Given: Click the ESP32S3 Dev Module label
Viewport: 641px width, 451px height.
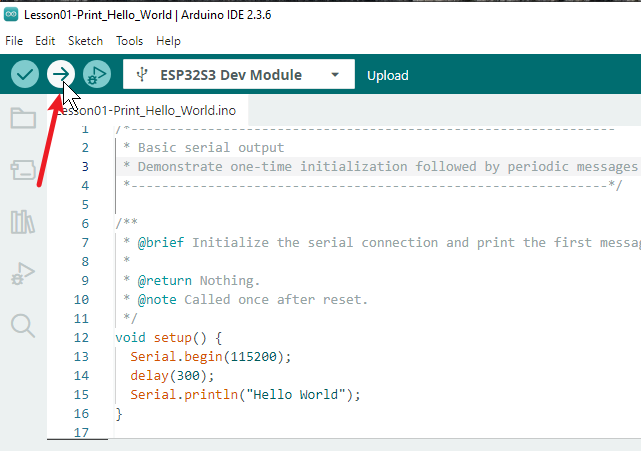Looking at the screenshot, I should tap(231, 75).
